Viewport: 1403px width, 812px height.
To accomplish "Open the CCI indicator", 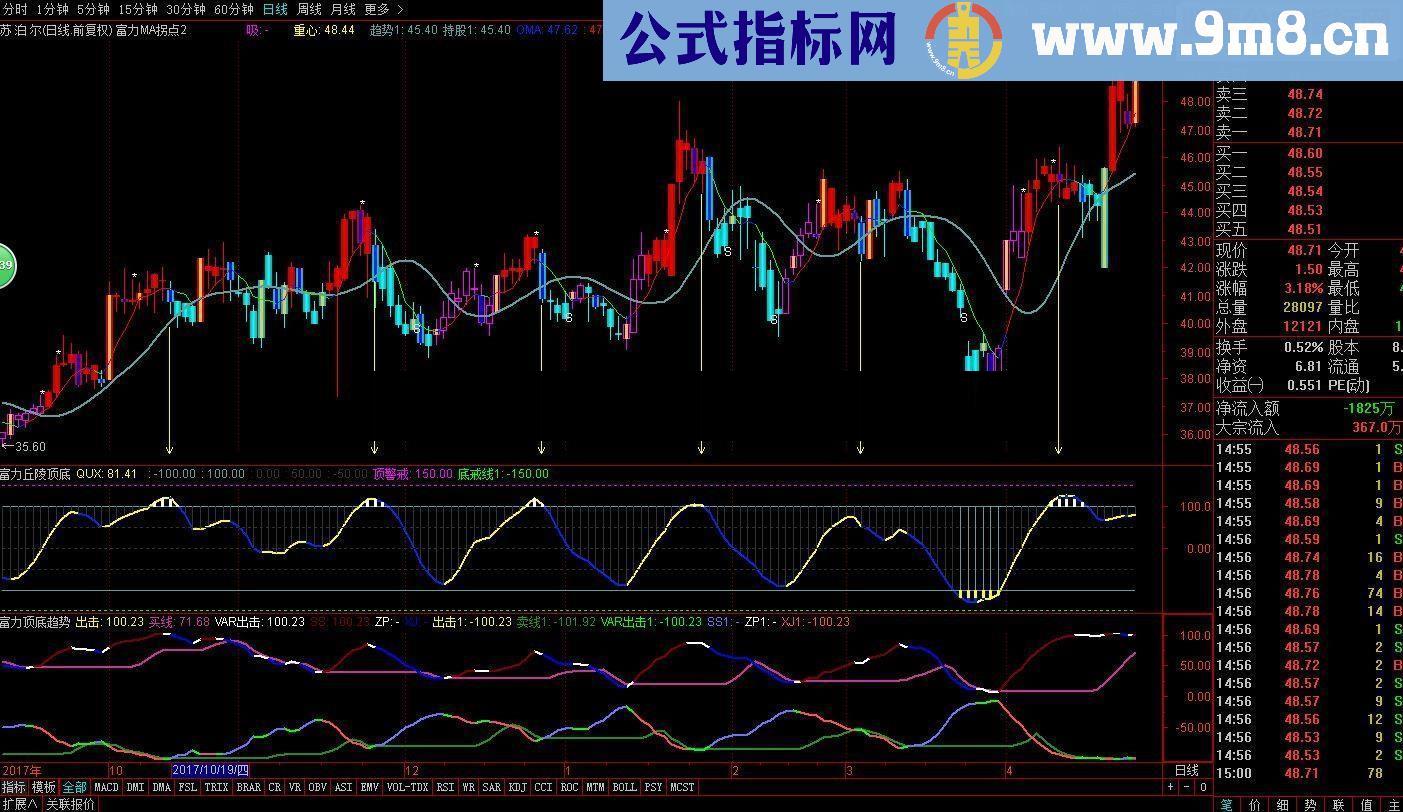I will [542, 787].
